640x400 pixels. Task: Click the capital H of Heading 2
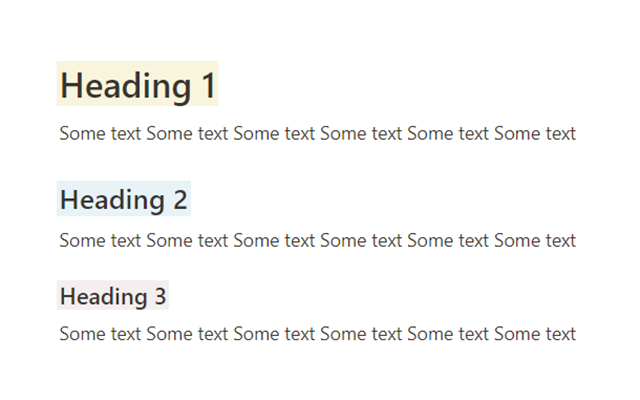pos(68,200)
